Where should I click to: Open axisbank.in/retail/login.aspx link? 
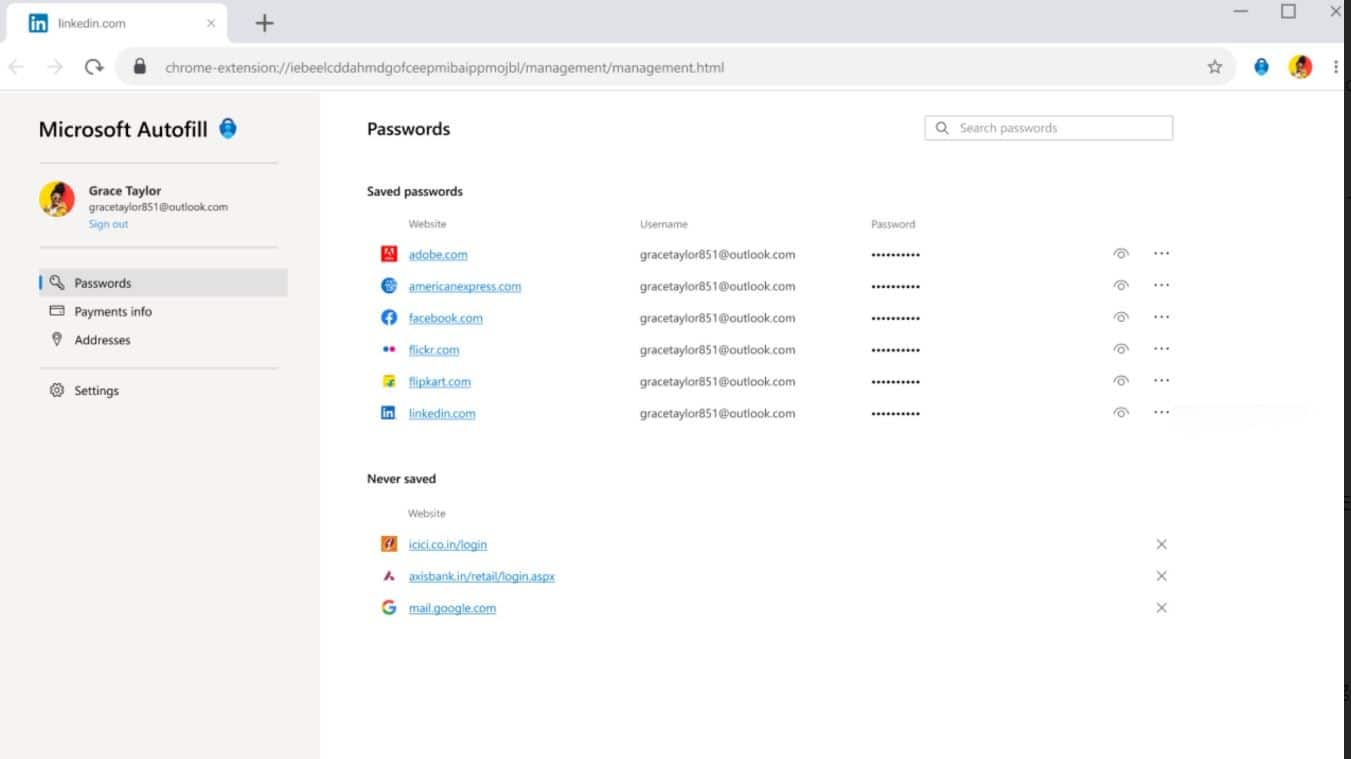pyautogui.click(x=482, y=577)
